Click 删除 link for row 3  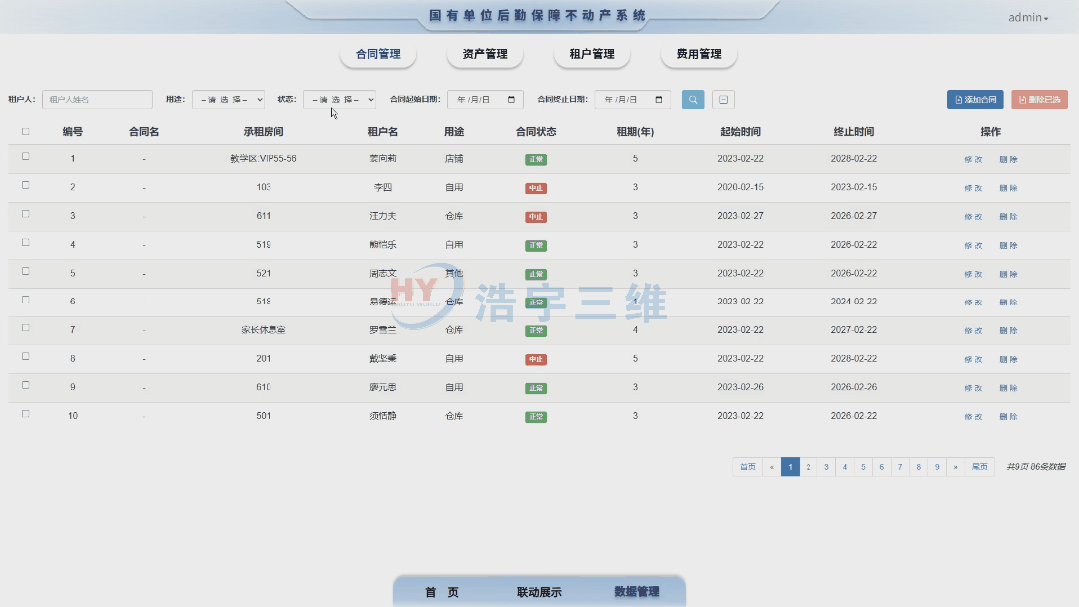click(1008, 217)
